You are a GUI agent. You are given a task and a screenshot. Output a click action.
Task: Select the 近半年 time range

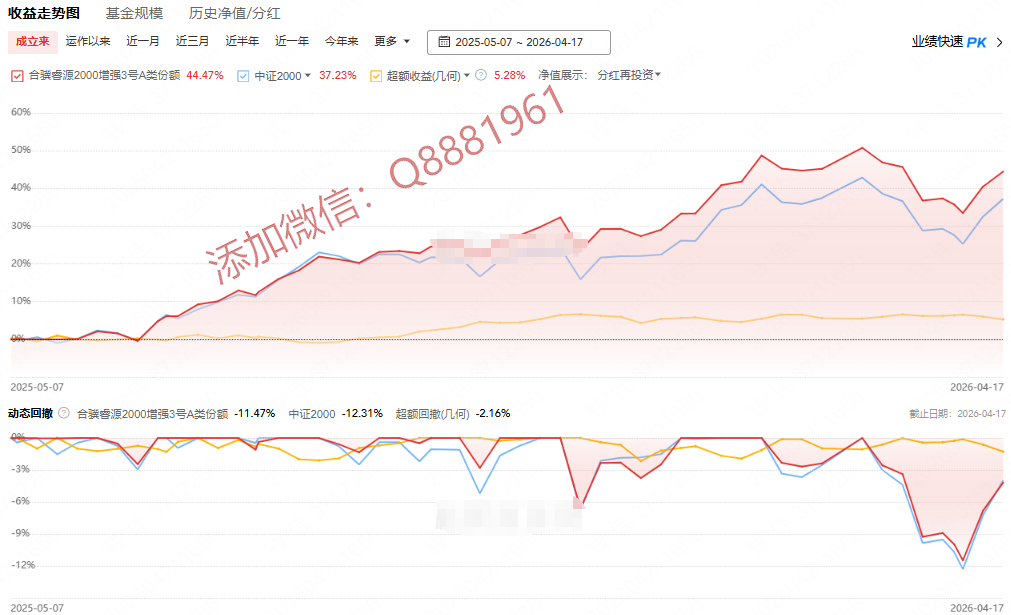point(242,41)
